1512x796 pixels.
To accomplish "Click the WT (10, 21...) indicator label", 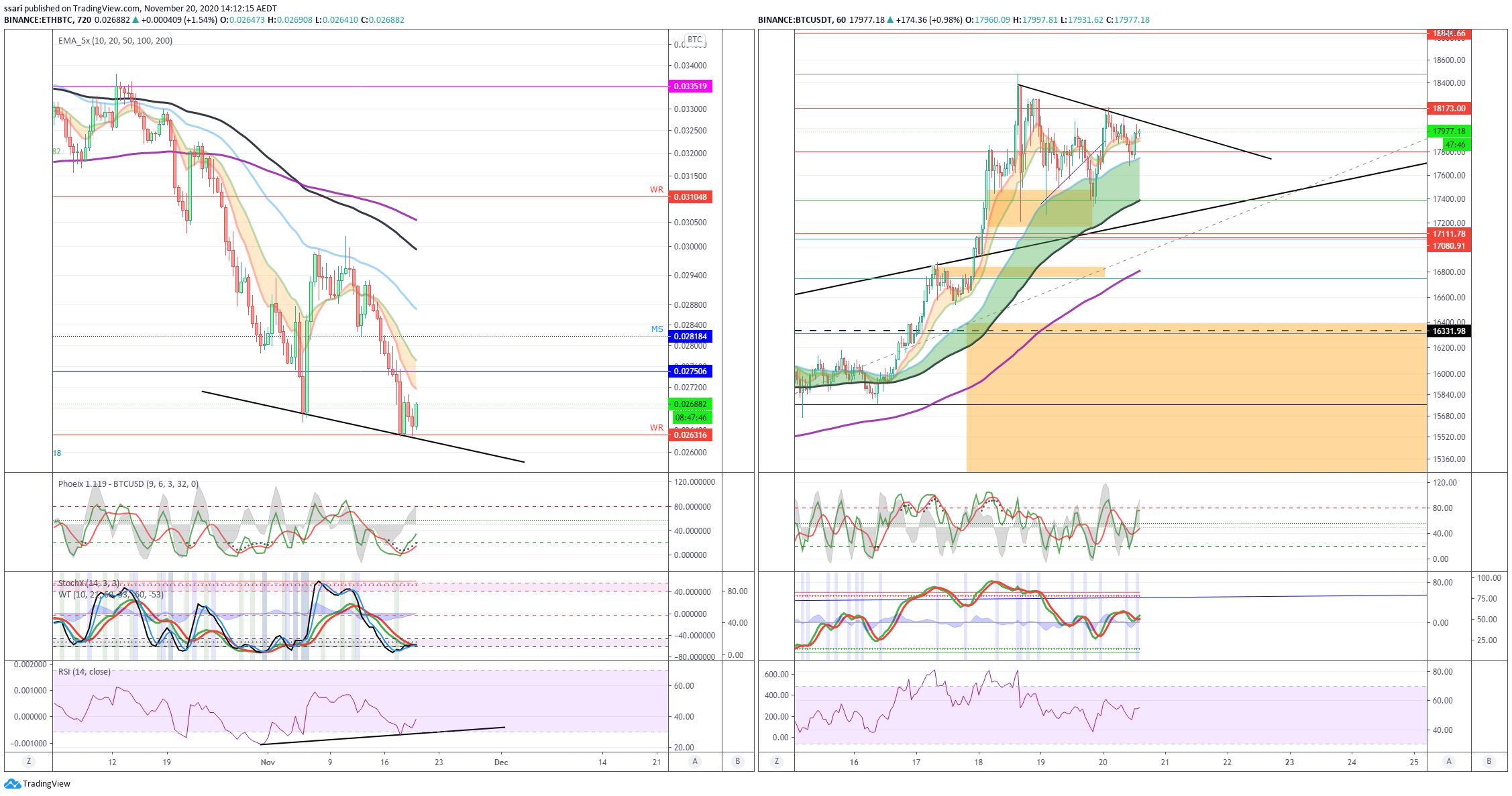I will pos(111,595).
